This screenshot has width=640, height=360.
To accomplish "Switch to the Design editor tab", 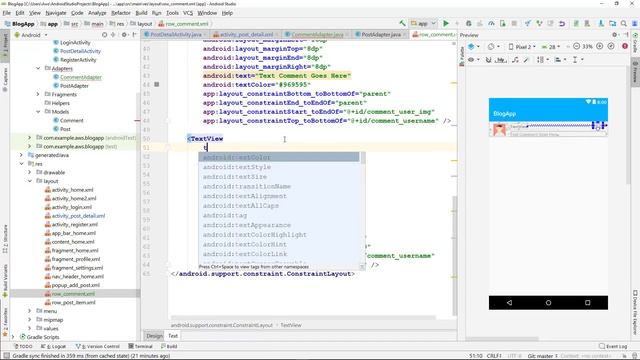I will (154, 336).
